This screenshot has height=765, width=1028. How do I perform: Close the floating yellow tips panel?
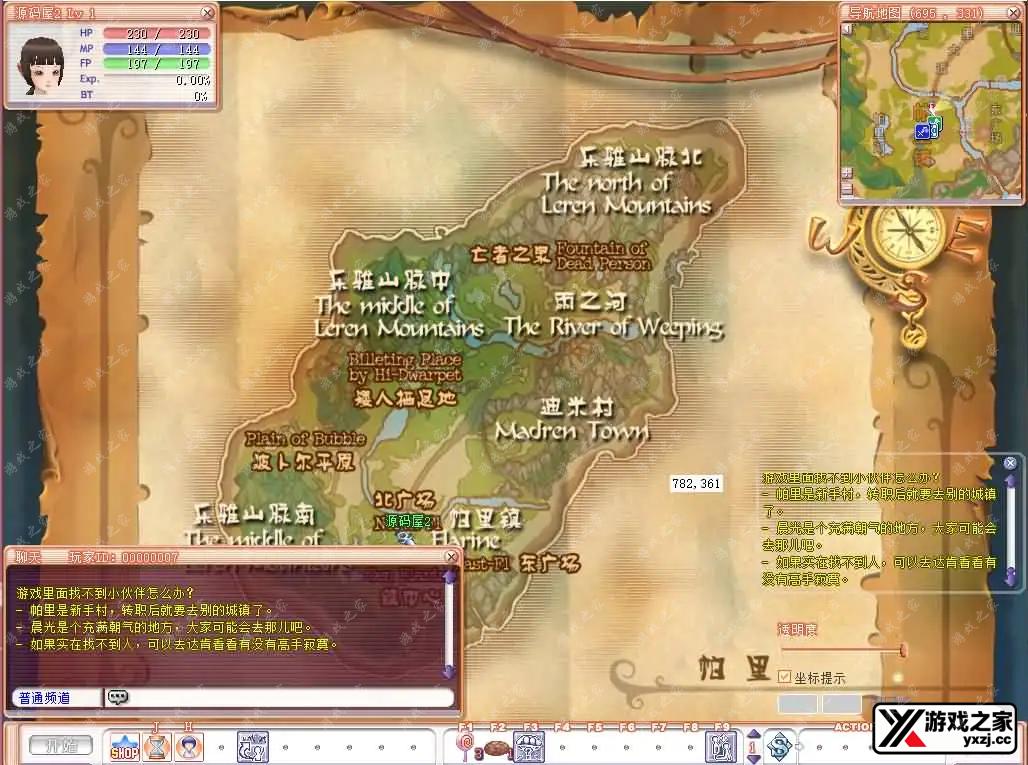(x=1010, y=463)
